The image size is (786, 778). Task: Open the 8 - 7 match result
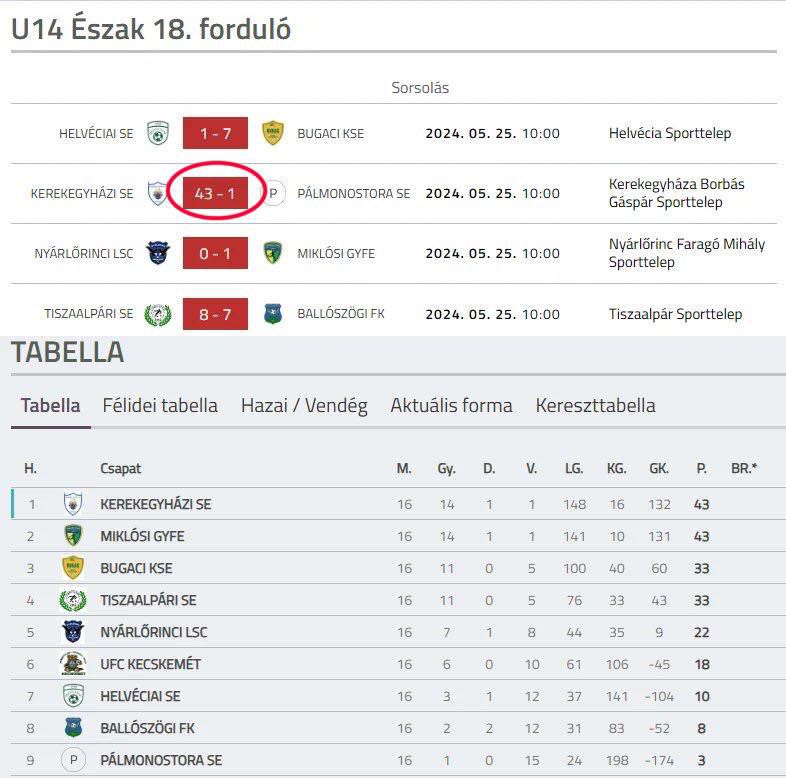pyautogui.click(x=215, y=314)
